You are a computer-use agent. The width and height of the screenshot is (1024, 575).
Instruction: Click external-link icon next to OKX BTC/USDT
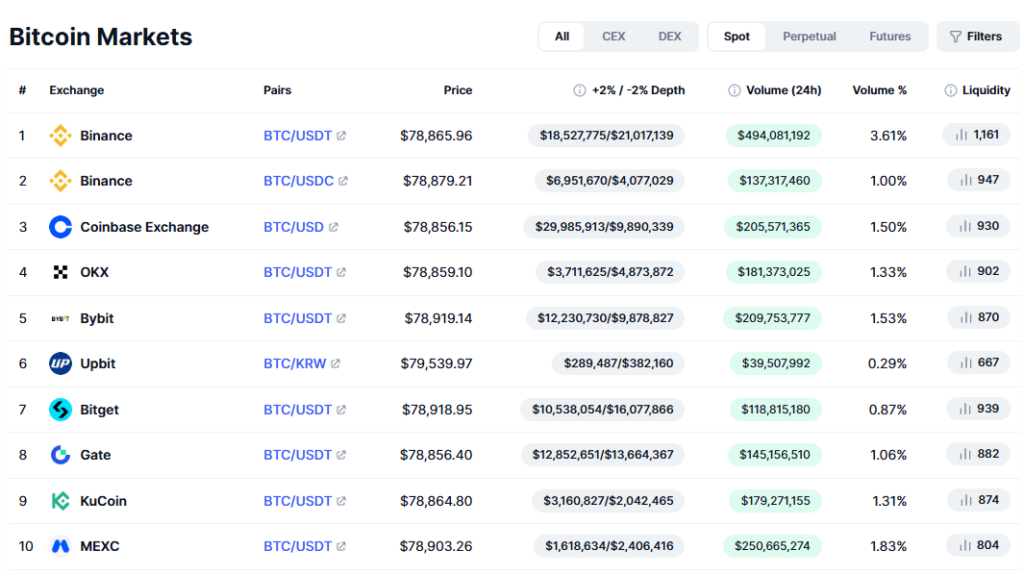click(x=341, y=272)
